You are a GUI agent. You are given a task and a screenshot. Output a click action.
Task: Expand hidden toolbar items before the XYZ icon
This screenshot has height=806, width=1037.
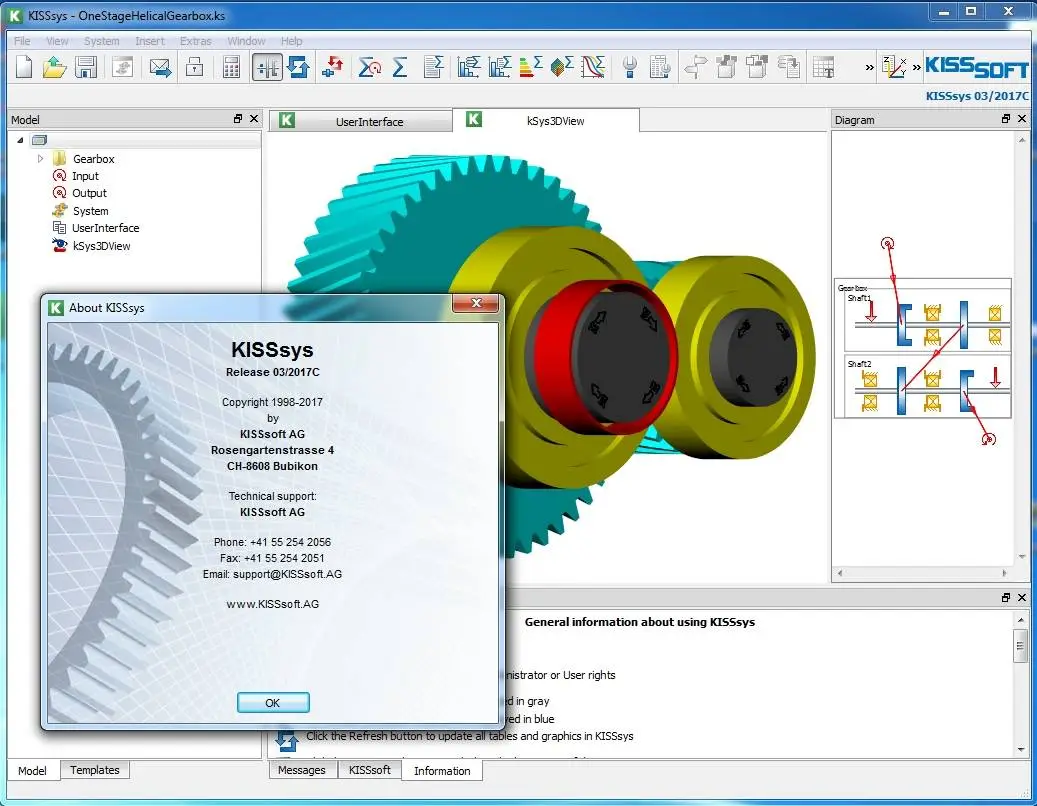click(x=870, y=67)
